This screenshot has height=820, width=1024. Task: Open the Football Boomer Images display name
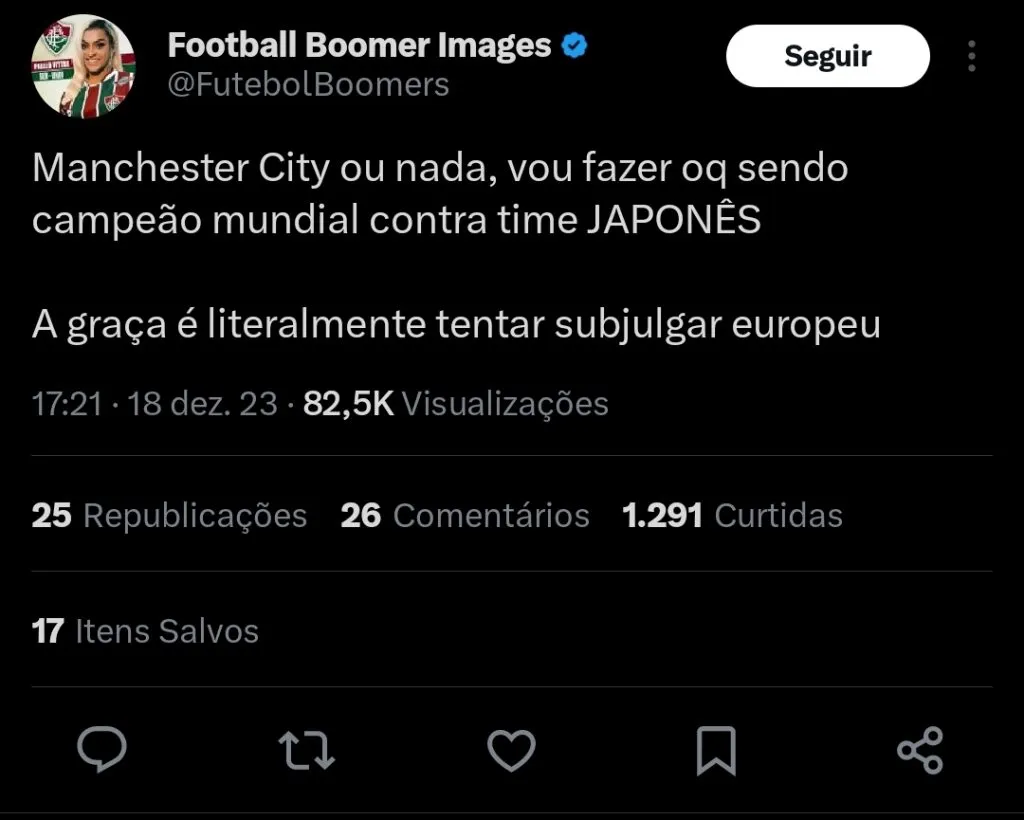359,45
